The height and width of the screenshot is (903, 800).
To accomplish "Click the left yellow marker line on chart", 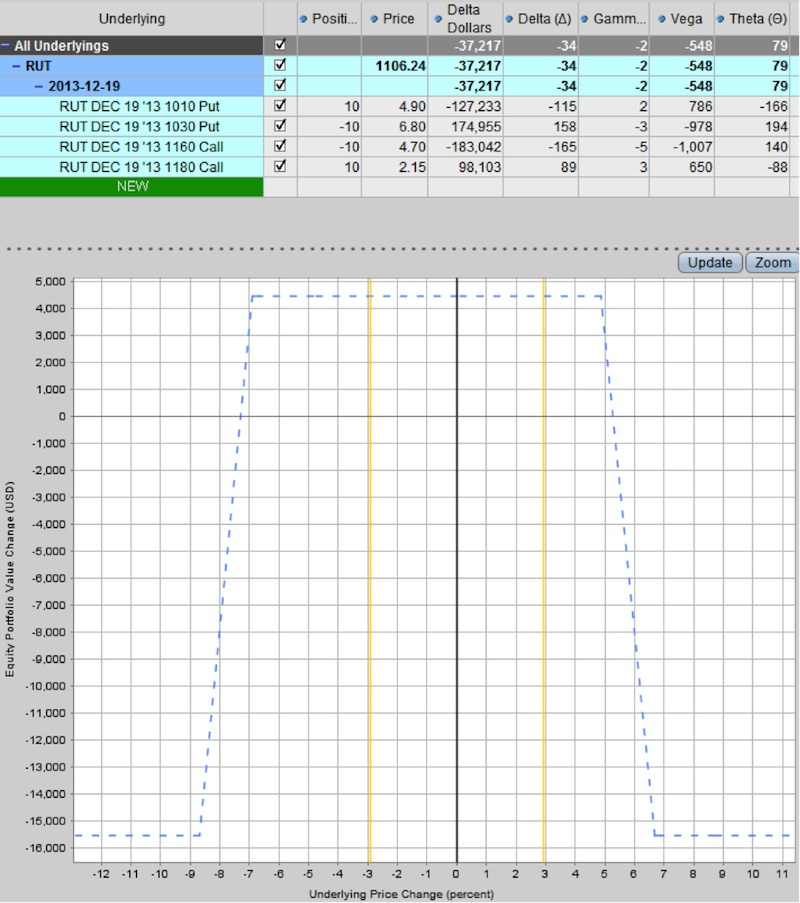I will pos(370,570).
